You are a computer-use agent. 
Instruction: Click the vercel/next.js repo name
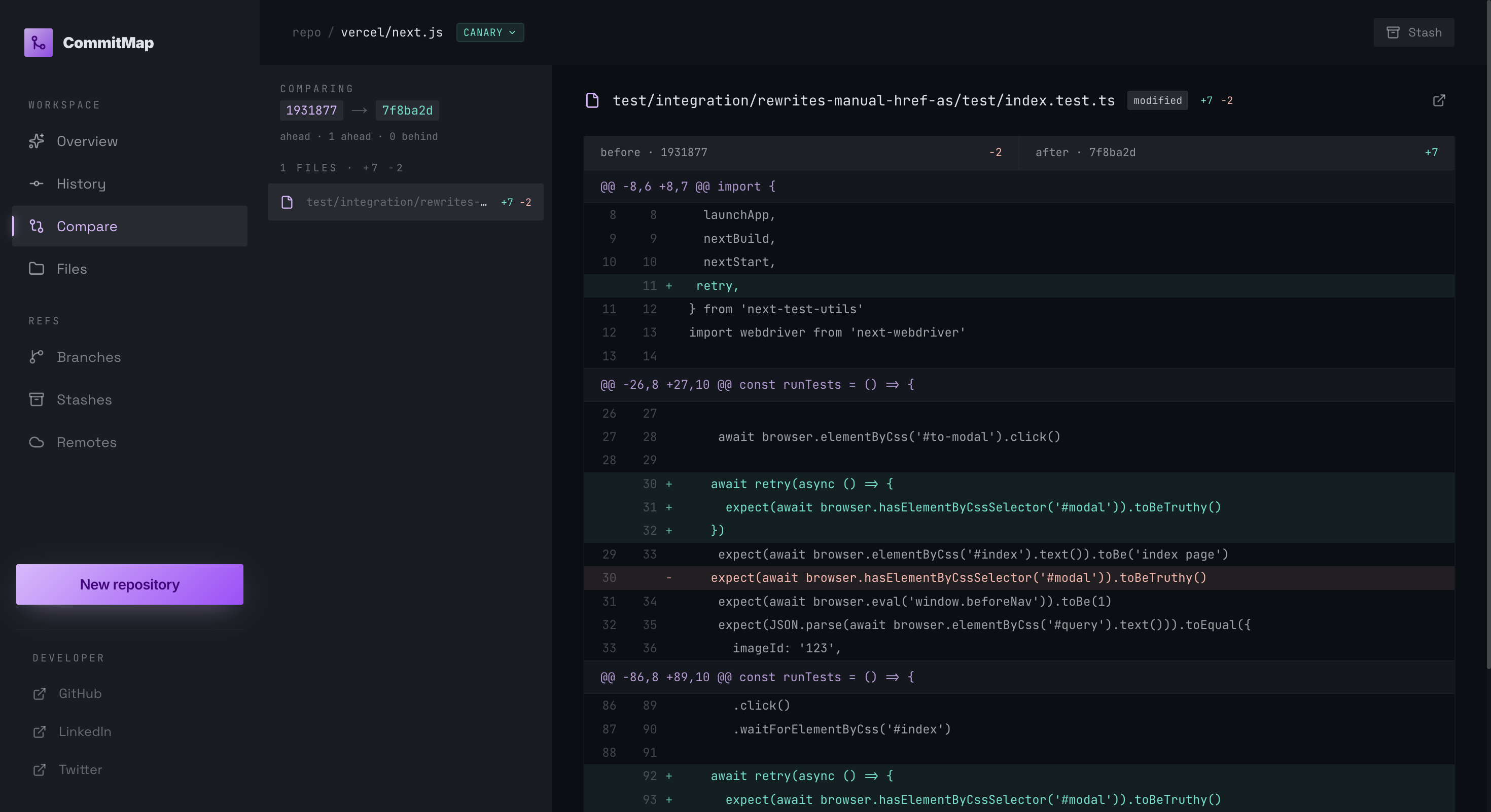[392, 32]
